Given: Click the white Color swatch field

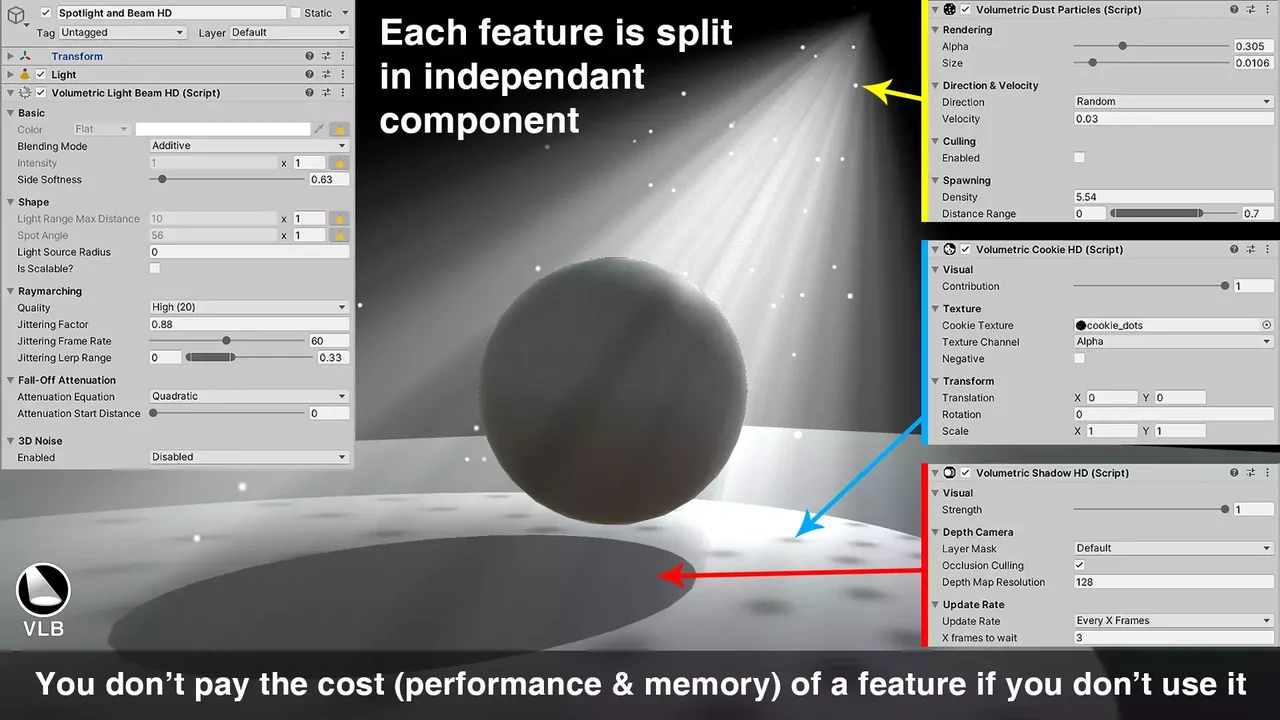Looking at the screenshot, I should (x=223, y=129).
